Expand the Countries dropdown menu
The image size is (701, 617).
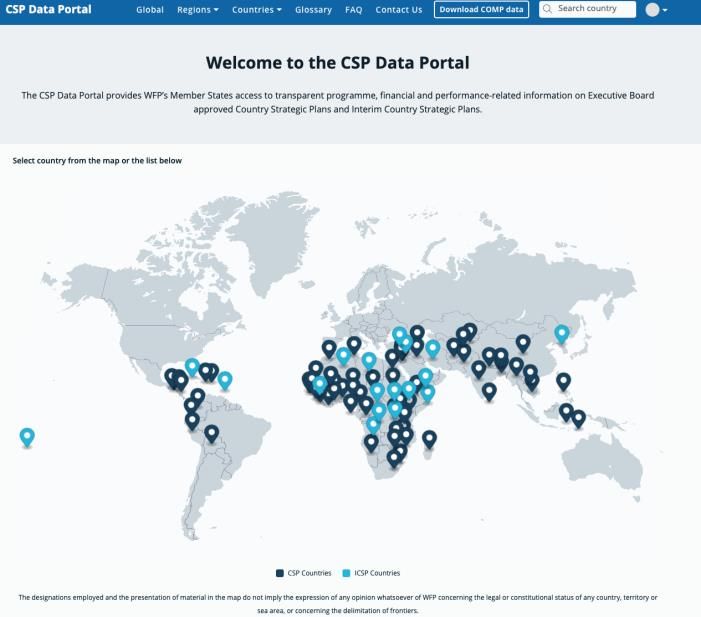point(257,9)
